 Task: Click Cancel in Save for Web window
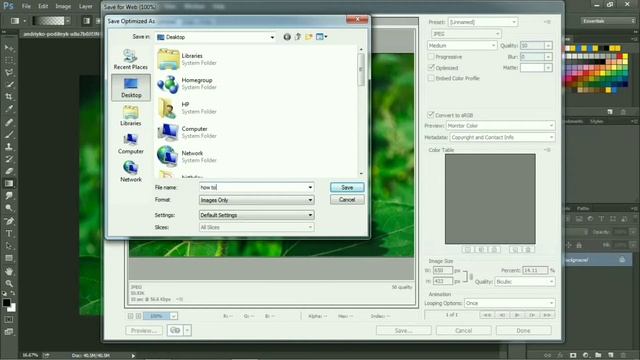click(x=463, y=330)
